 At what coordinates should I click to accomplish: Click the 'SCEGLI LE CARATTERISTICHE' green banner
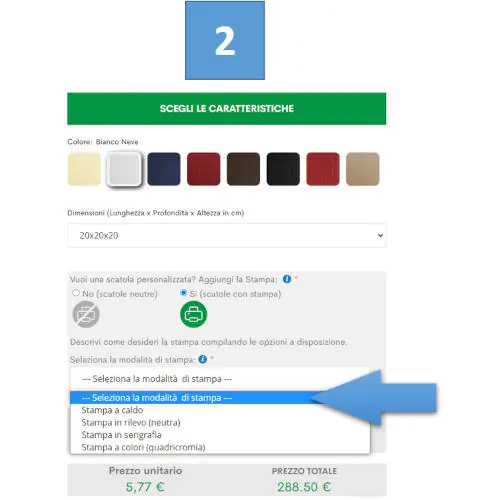coord(227,109)
